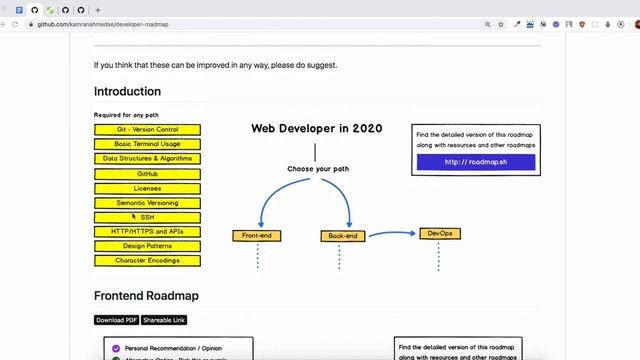Click the forward navigation arrow
This screenshot has height=360, width=640.
[2, 24]
